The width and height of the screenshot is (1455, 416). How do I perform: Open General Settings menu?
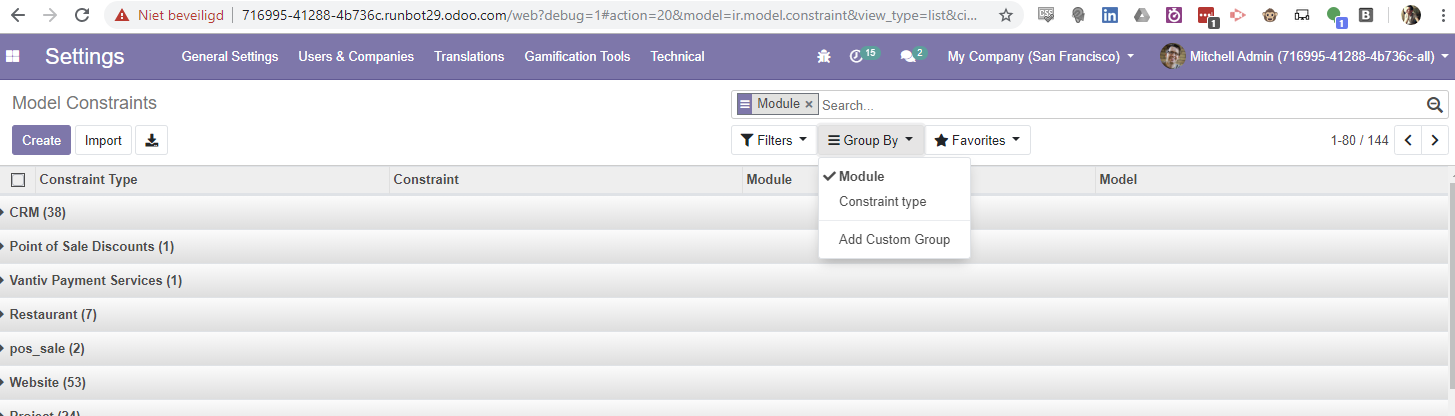[x=230, y=57]
